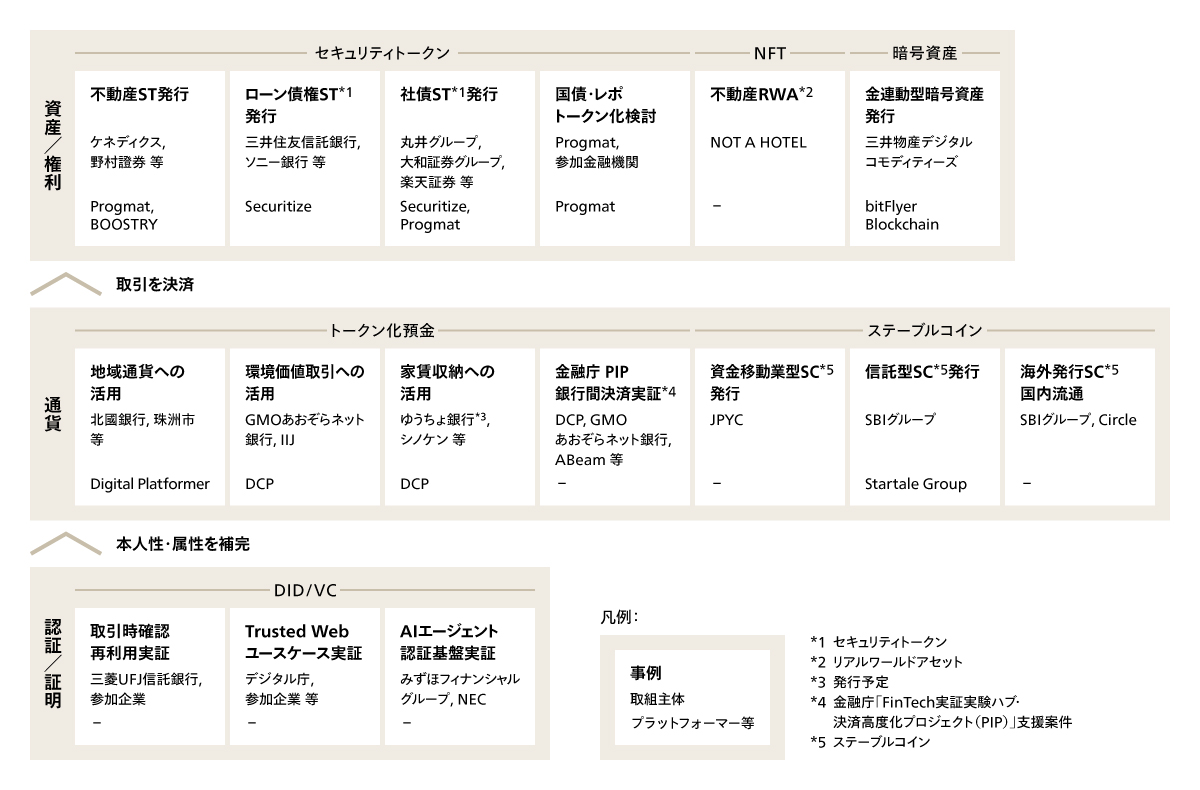Click Digital Platformer label
Viewport: 1200px width, 790px height.
coord(150,484)
